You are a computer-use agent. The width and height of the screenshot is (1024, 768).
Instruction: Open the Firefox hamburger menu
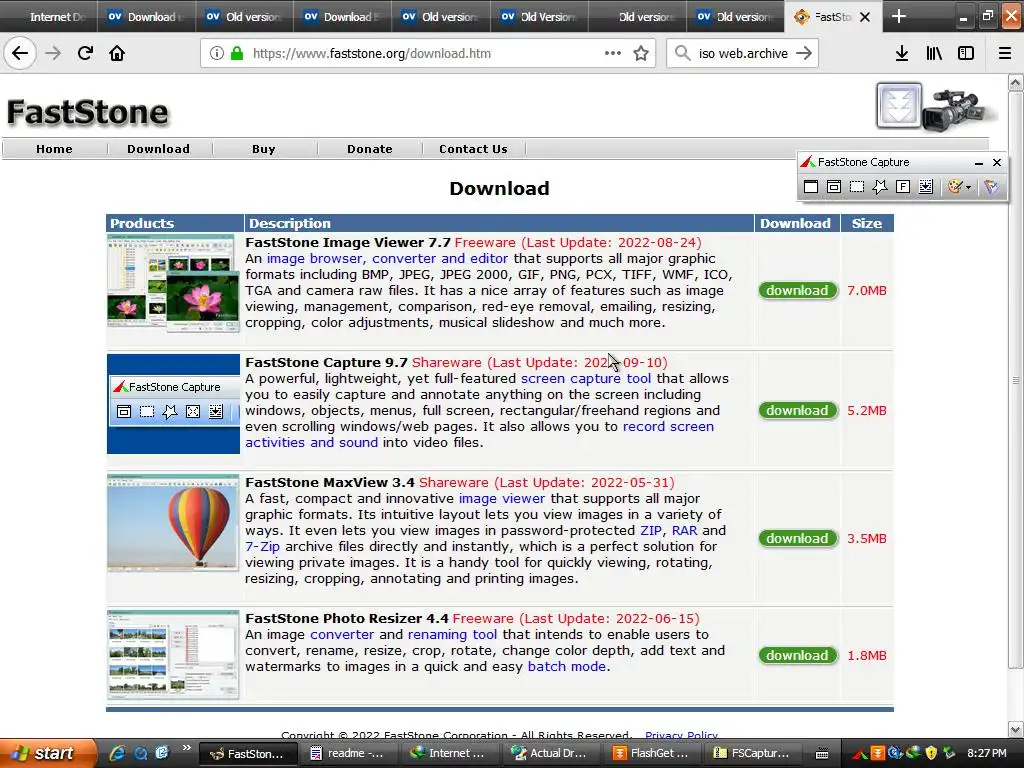point(1005,54)
